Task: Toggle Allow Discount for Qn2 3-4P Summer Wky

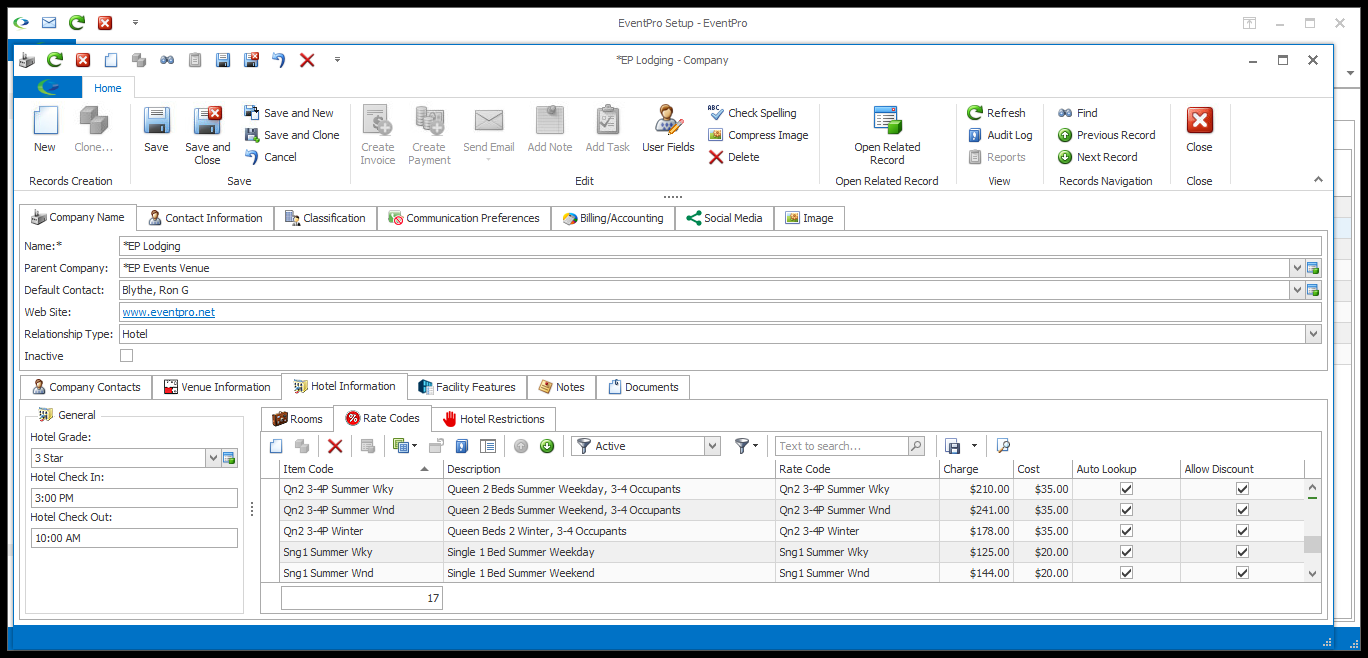Action: coord(1242,489)
